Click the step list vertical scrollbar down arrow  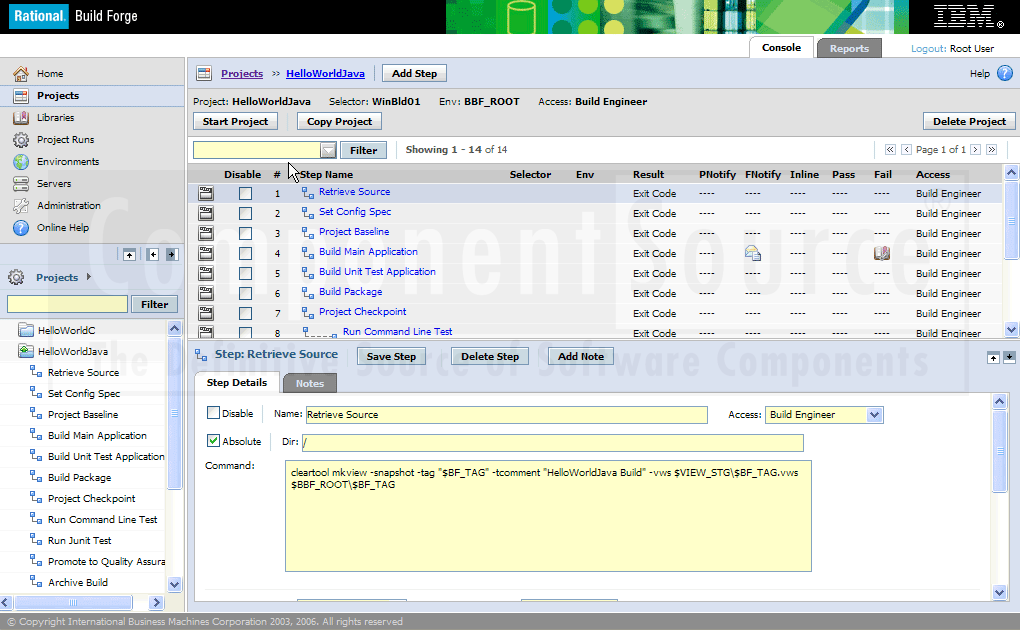click(x=1011, y=329)
